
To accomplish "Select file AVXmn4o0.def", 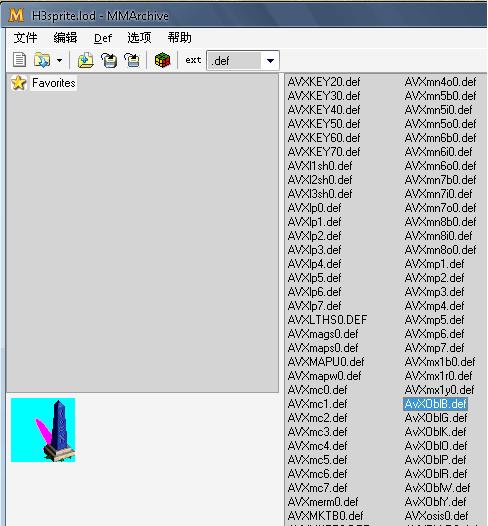I will pyautogui.click(x=440, y=82).
